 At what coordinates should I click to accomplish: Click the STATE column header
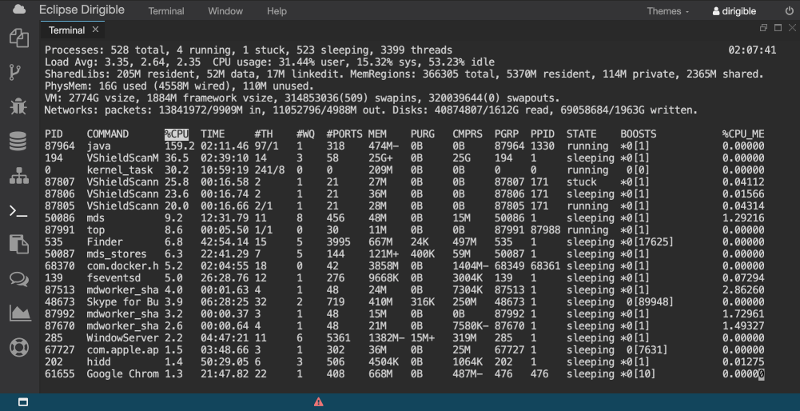pyautogui.click(x=581, y=134)
